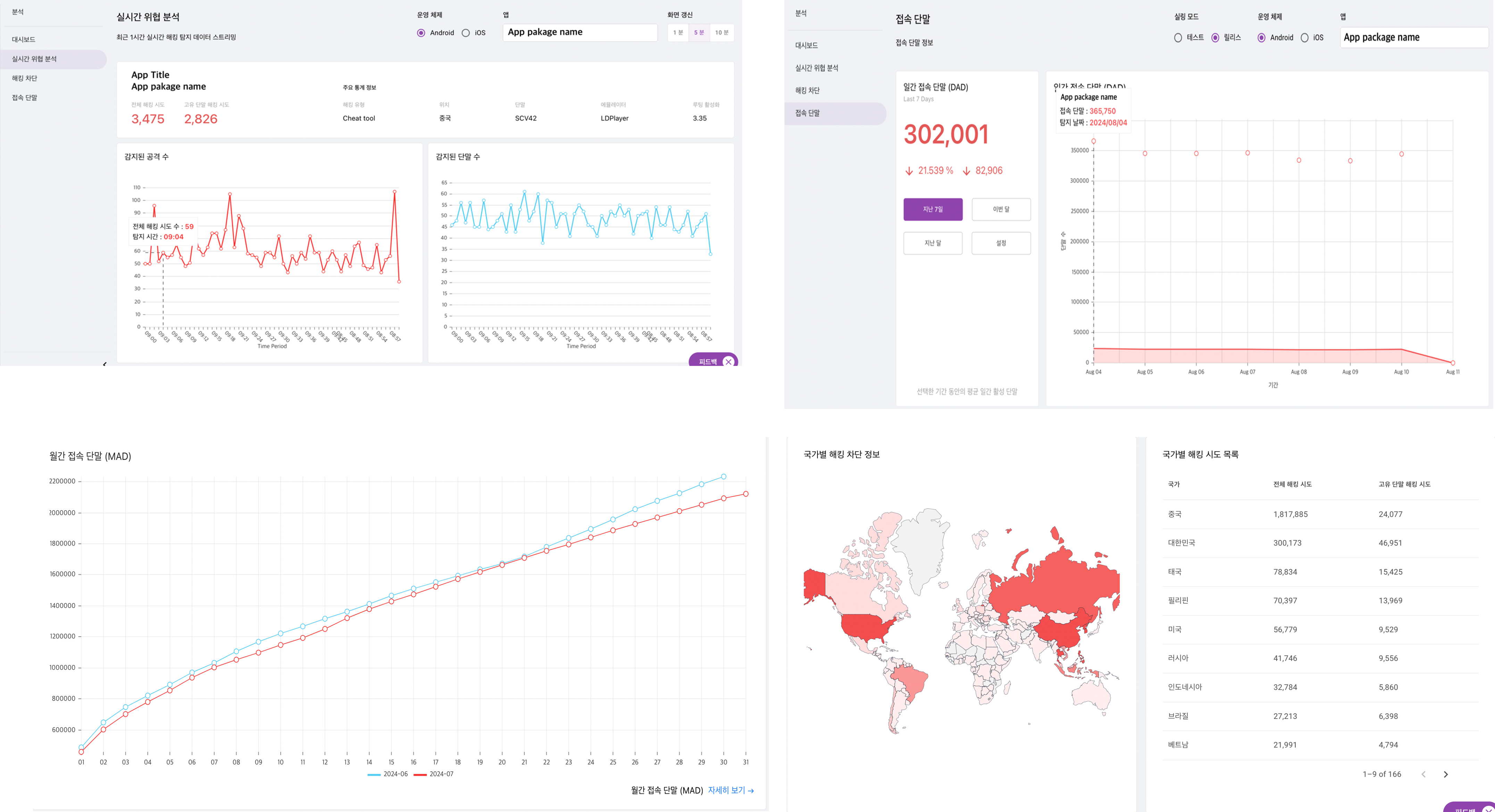Select the 태국 table row
Screen dimensions: 1495x812
[x=1320, y=572]
